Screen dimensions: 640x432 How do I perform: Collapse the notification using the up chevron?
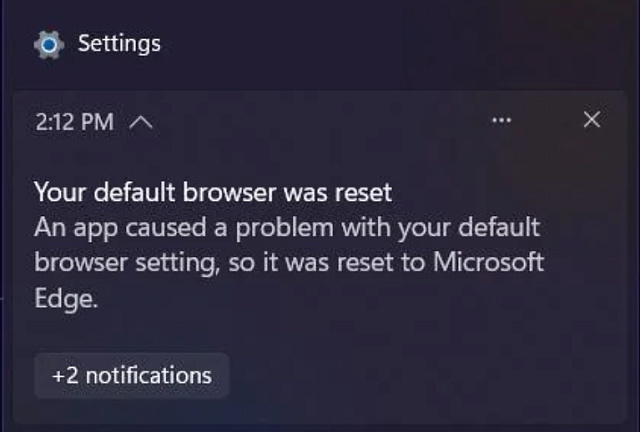[x=141, y=122]
